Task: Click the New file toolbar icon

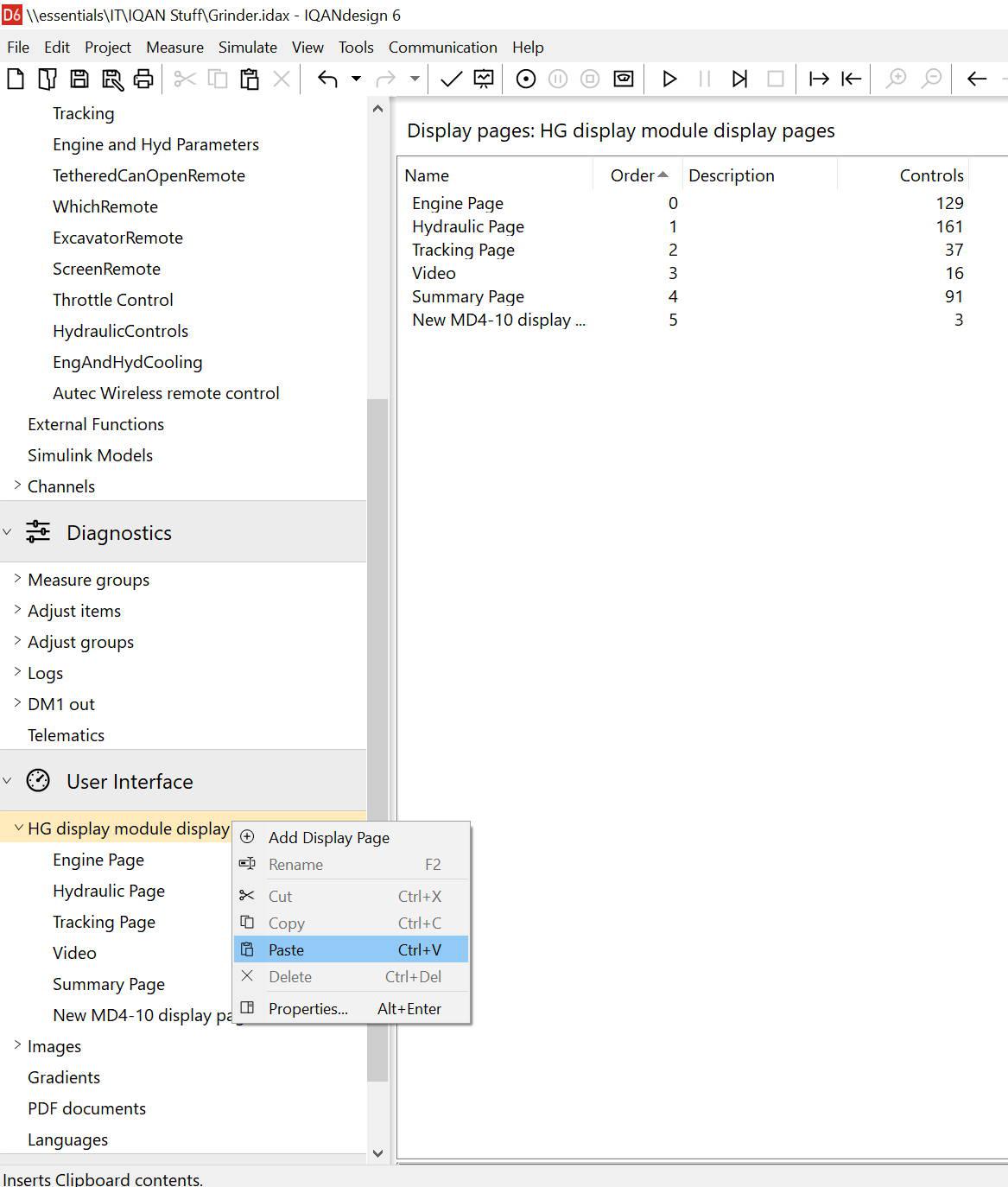Action: (16, 79)
